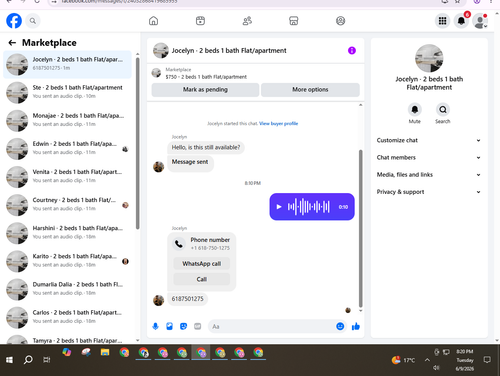Screen dimensions: 500x376
Task: Open Karito conversation in the list
Action: (x=67, y=261)
